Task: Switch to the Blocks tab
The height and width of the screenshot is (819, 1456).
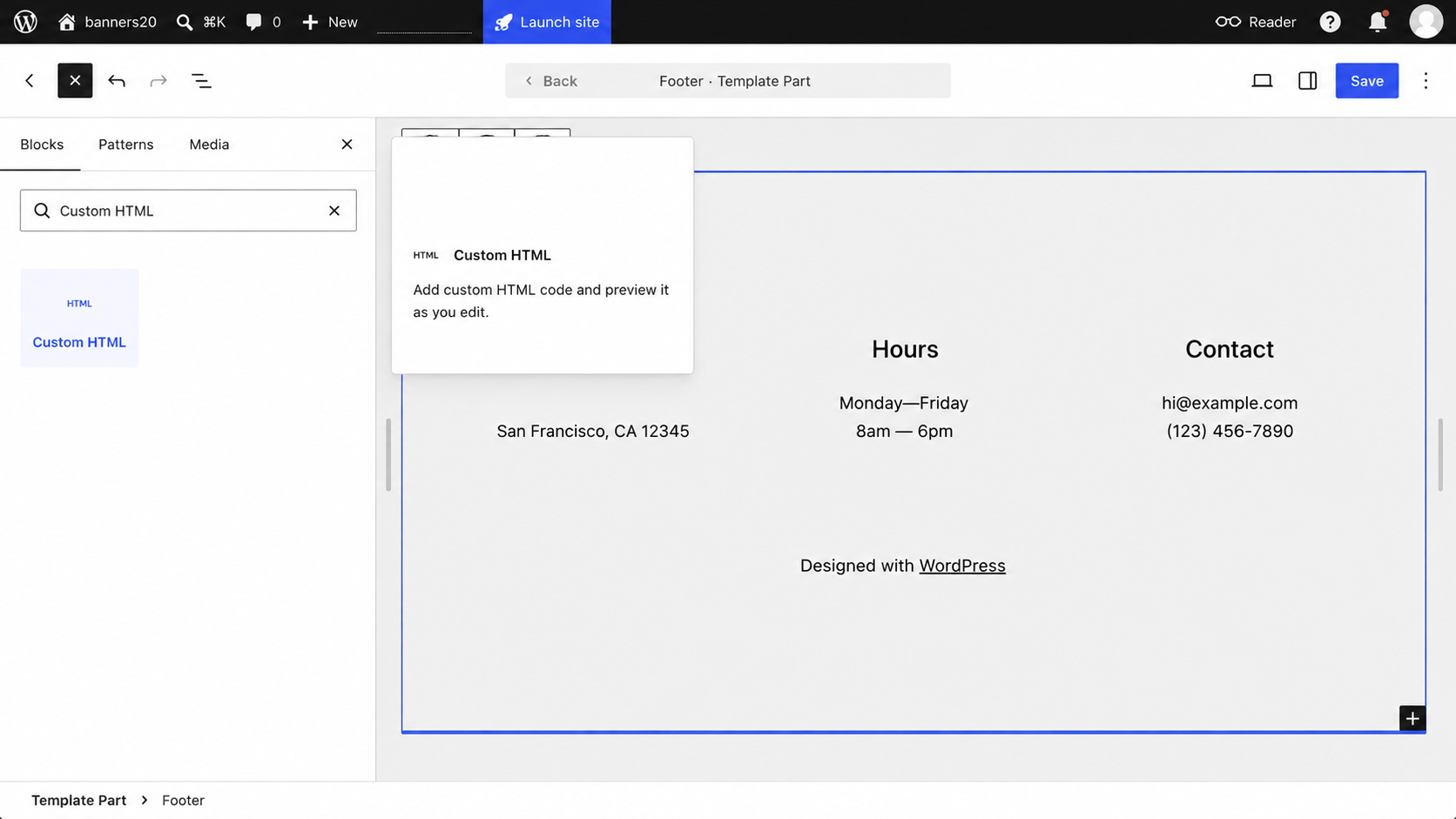Action: point(42,144)
